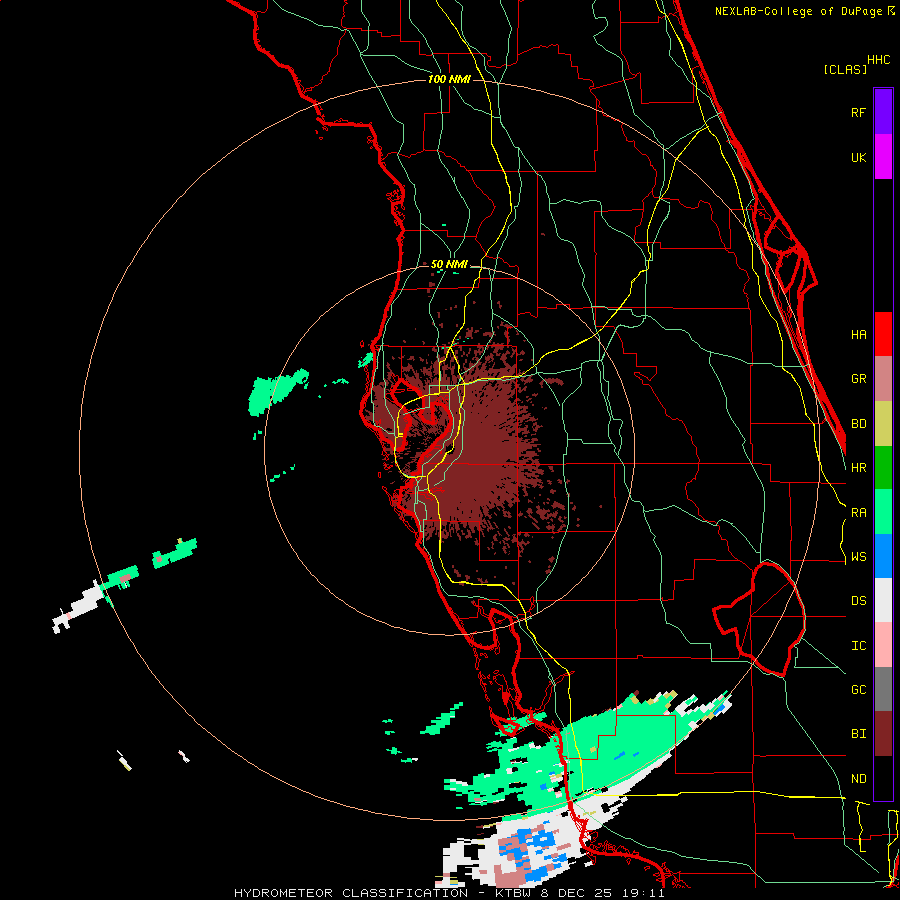Click the RA legend label
Viewport: 900px width, 900px height.
tap(858, 513)
